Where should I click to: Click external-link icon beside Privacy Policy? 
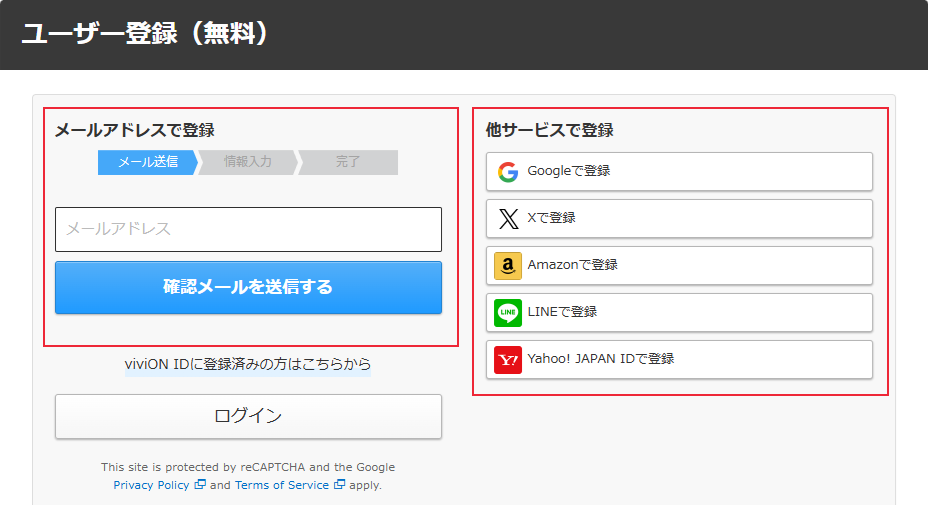pos(200,485)
